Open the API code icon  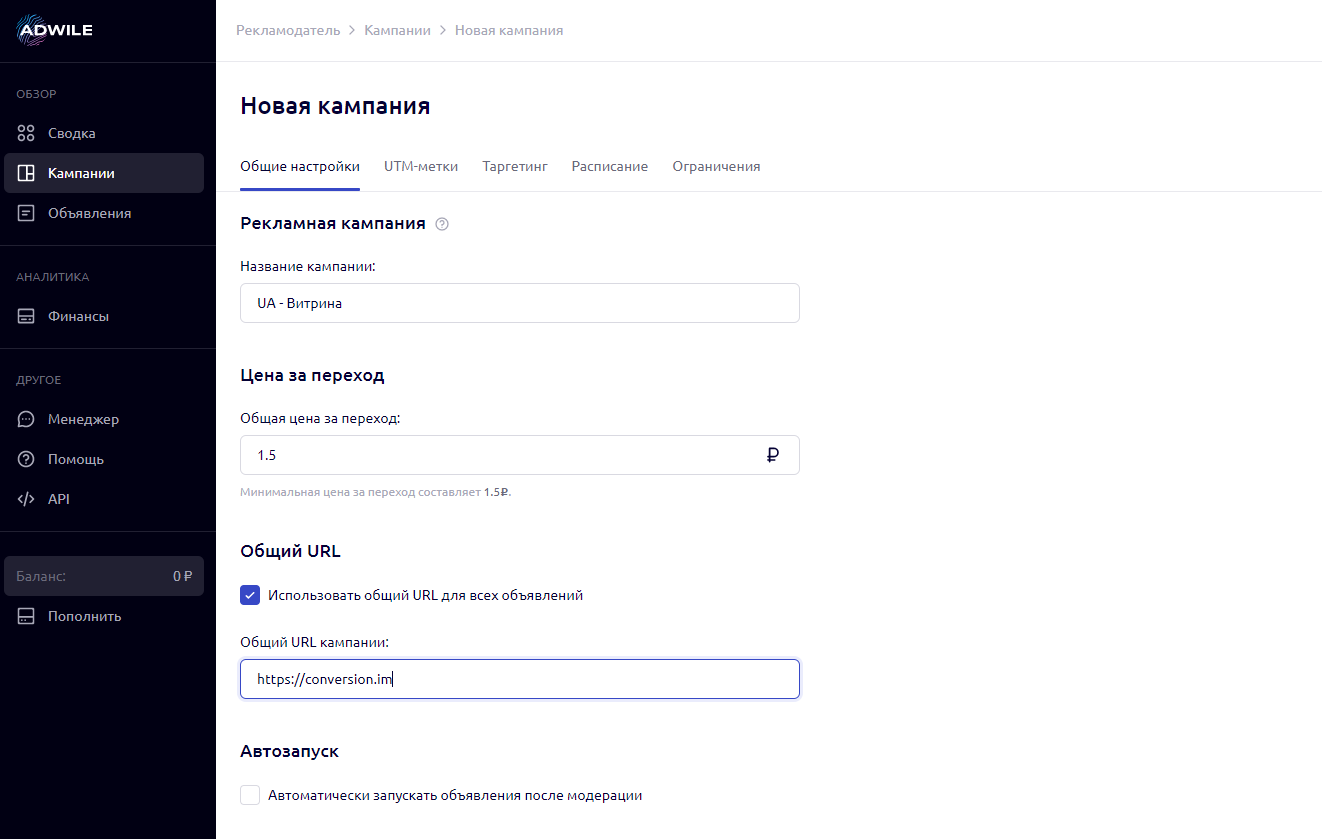point(26,499)
